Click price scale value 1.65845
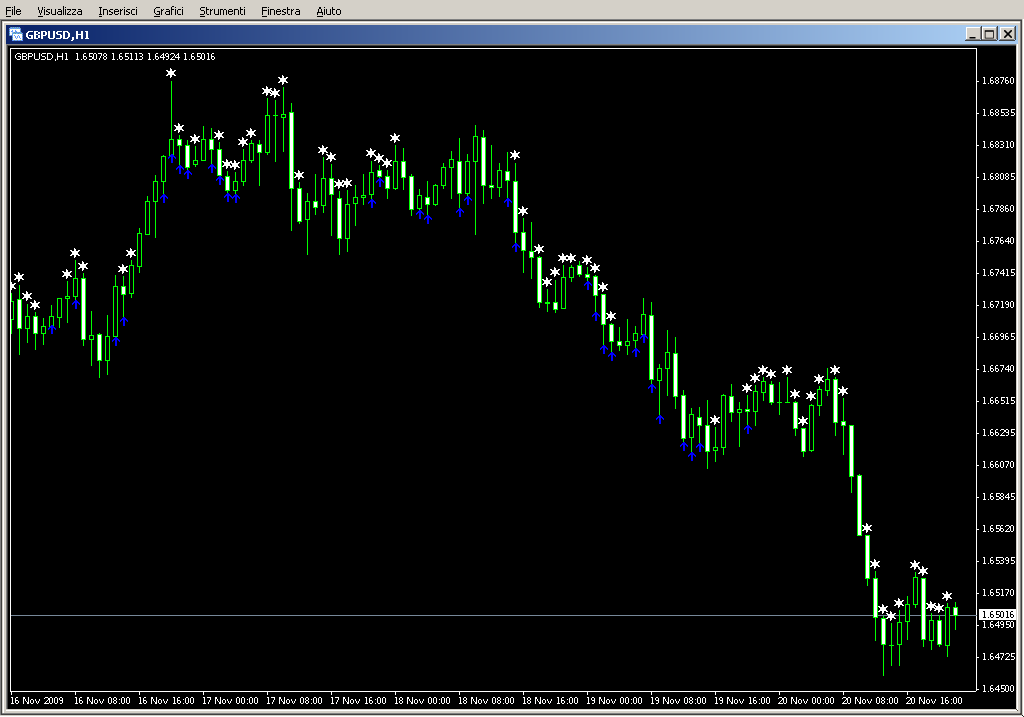This screenshot has height=717, width=1024. [x=999, y=497]
